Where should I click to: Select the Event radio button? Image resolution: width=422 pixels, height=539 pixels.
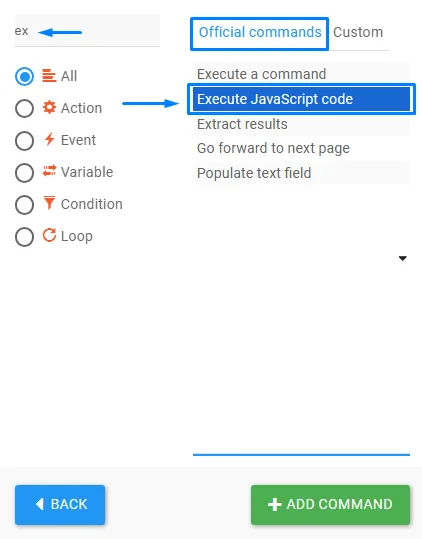pyautogui.click(x=24, y=141)
